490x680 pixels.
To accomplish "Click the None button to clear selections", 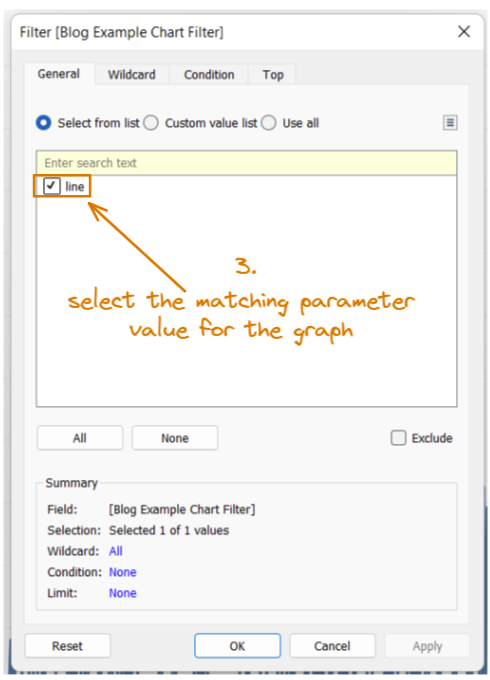I will pos(175,438).
